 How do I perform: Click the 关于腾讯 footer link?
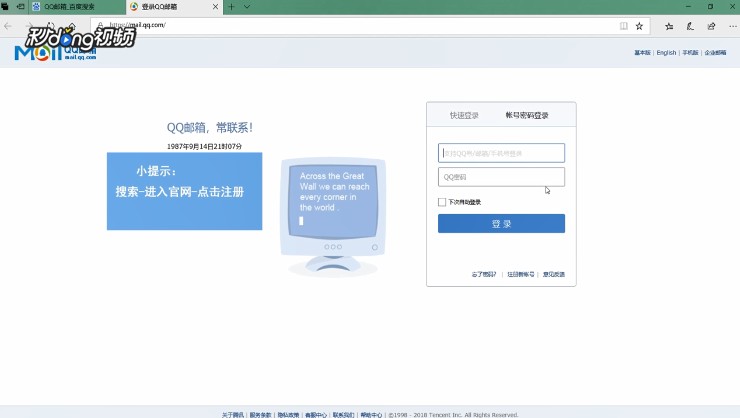233,415
